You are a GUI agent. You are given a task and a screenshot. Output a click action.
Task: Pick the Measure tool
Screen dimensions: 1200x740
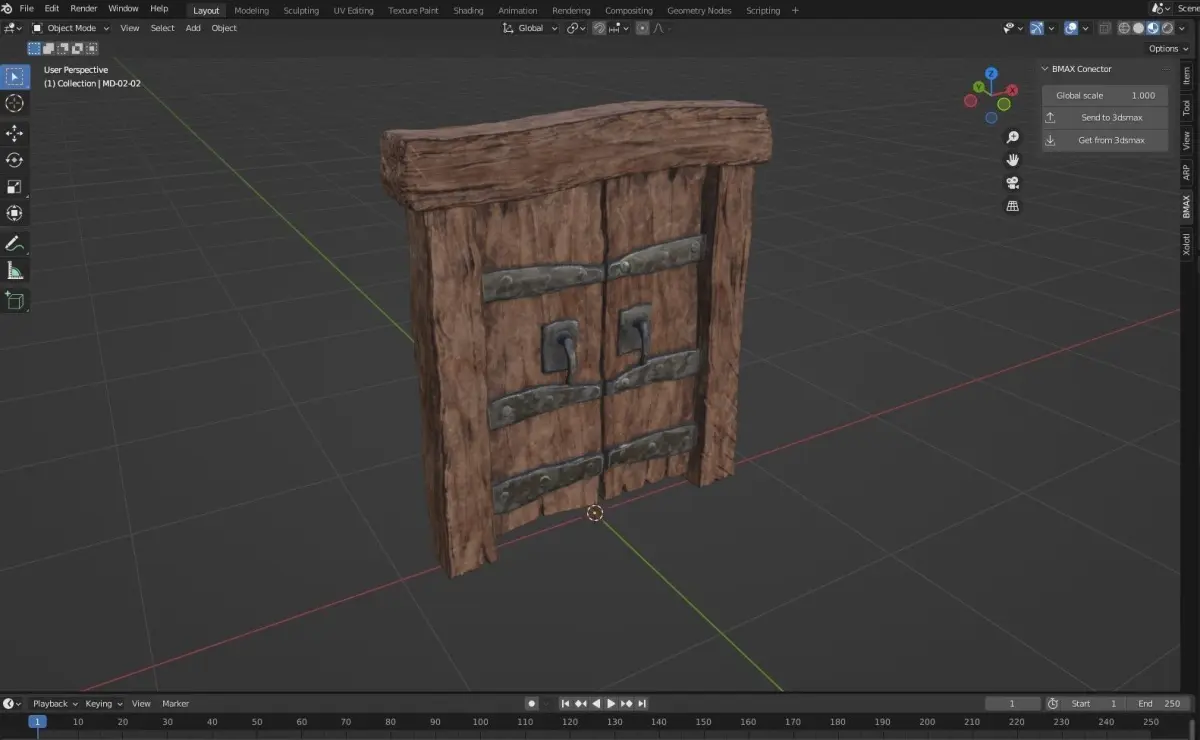point(15,271)
